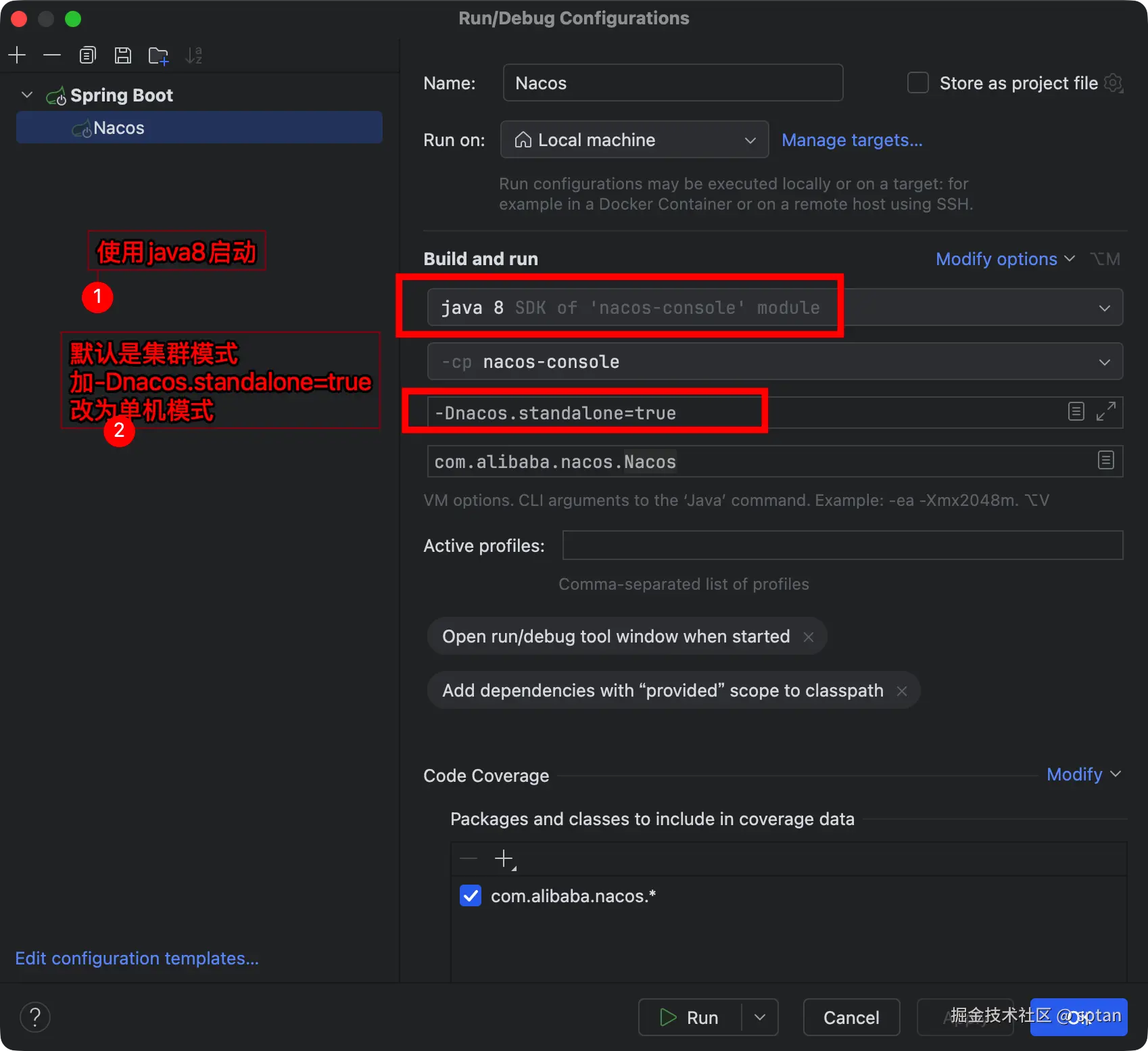
Task: Browse for the main class icon
Action: point(1106,461)
